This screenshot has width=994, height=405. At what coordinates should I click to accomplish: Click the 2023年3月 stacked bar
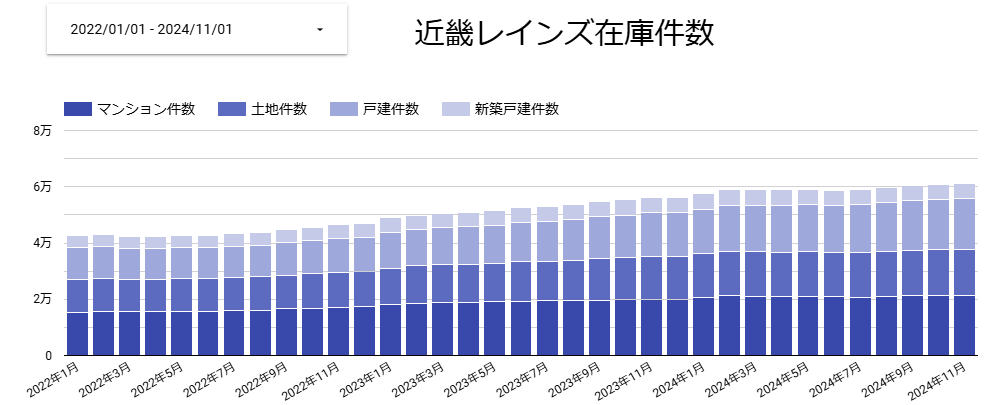(442, 284)
